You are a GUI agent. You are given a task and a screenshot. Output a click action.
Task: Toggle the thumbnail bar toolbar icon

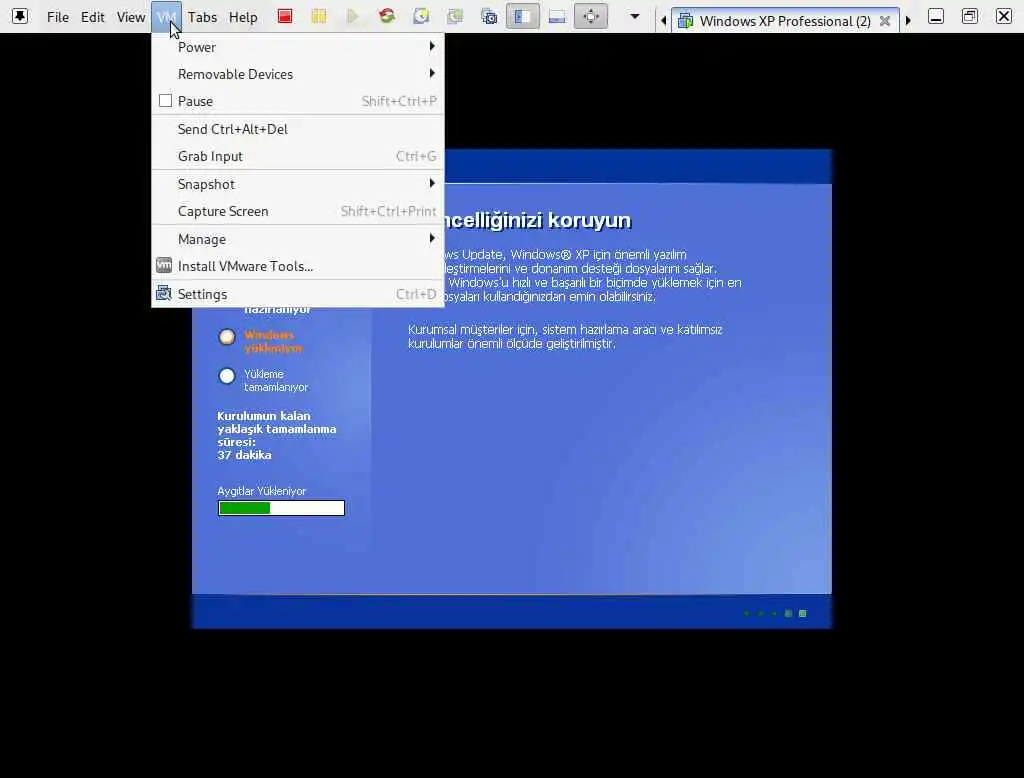click(x=557, y=16)
